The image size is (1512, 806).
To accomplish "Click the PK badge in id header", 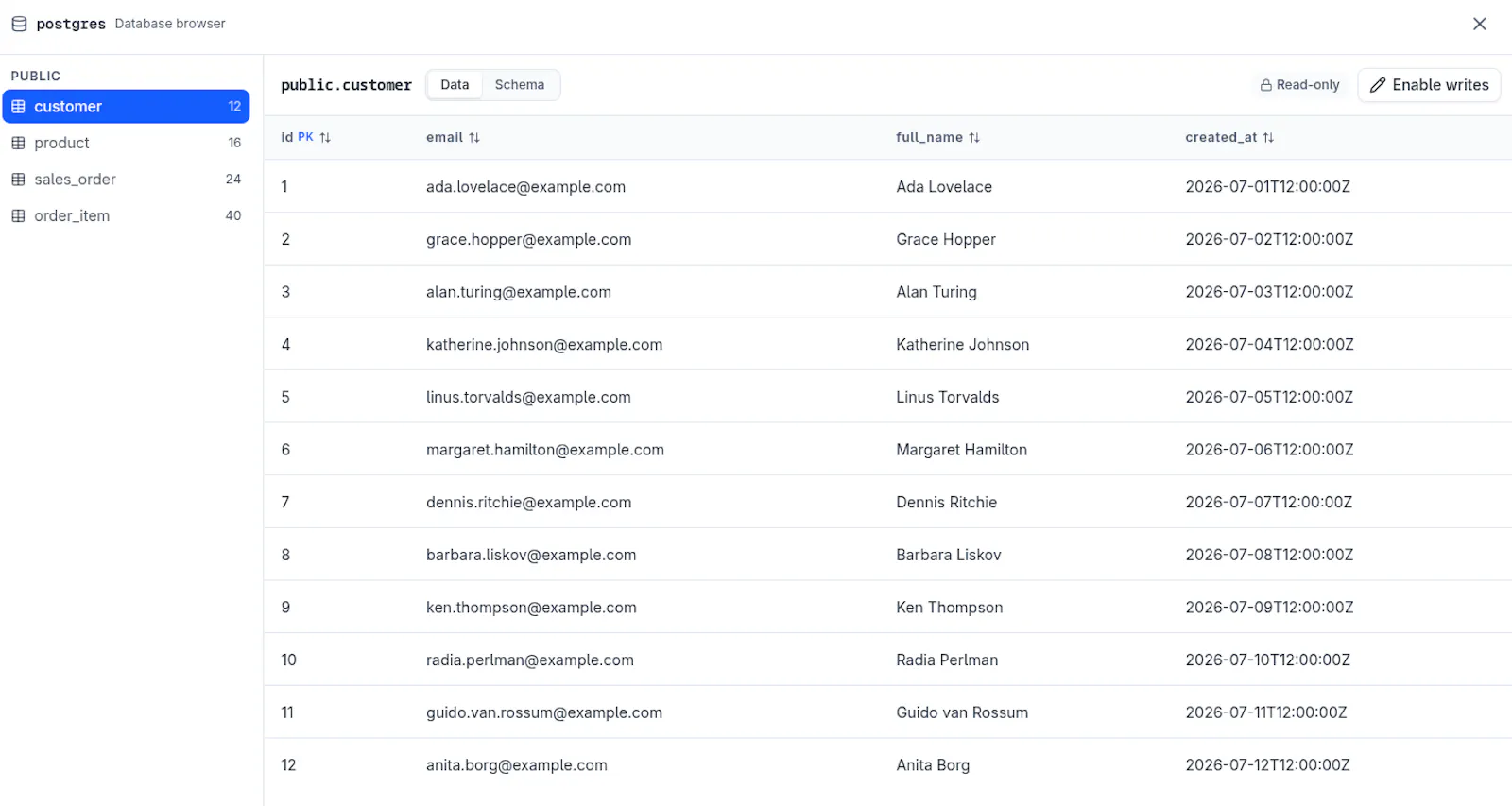I will [305, 138].
